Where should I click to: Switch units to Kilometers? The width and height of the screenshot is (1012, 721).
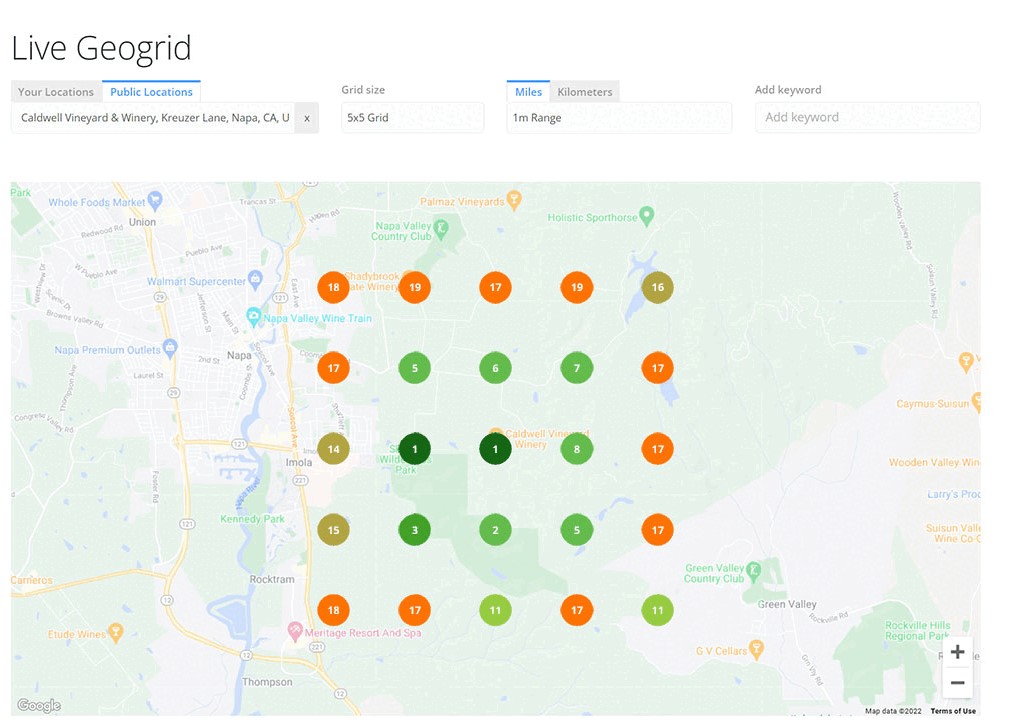pyautogui.click(x=584, y=92)
